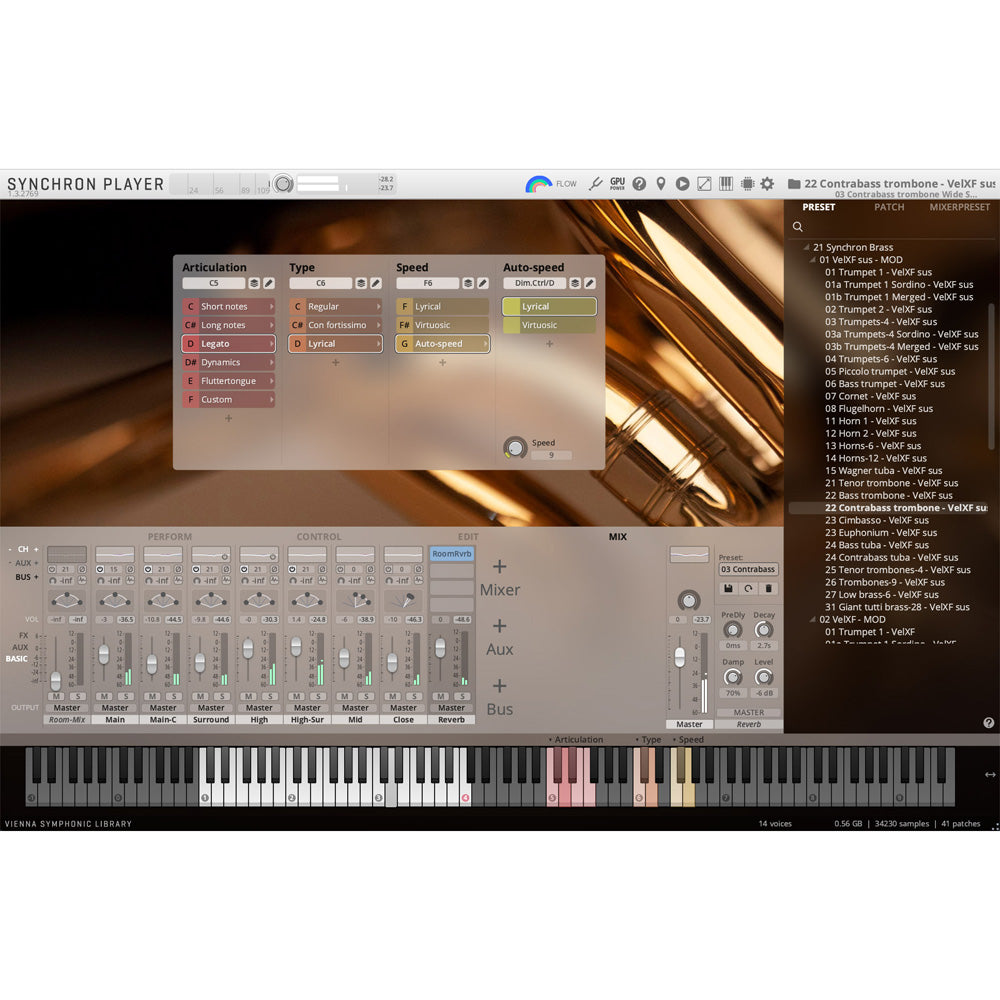Collapse the 02 VelXF - MOD folder

(x=812, y=619)
